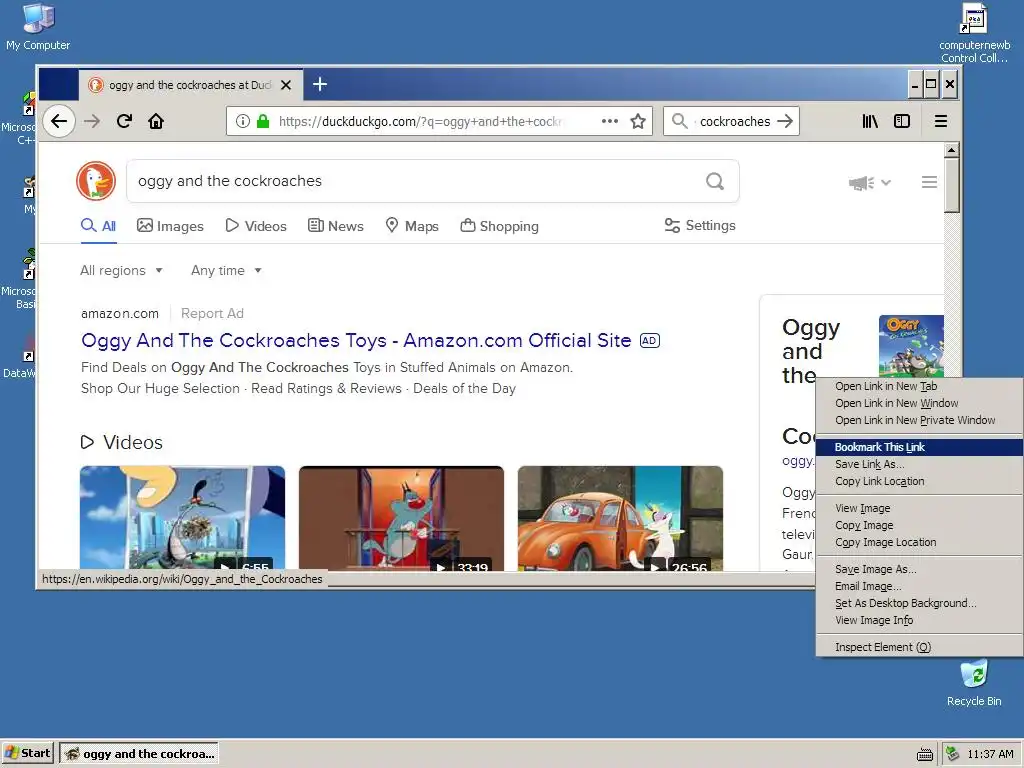Click the green secure lock icon

(x=263, y=121)
